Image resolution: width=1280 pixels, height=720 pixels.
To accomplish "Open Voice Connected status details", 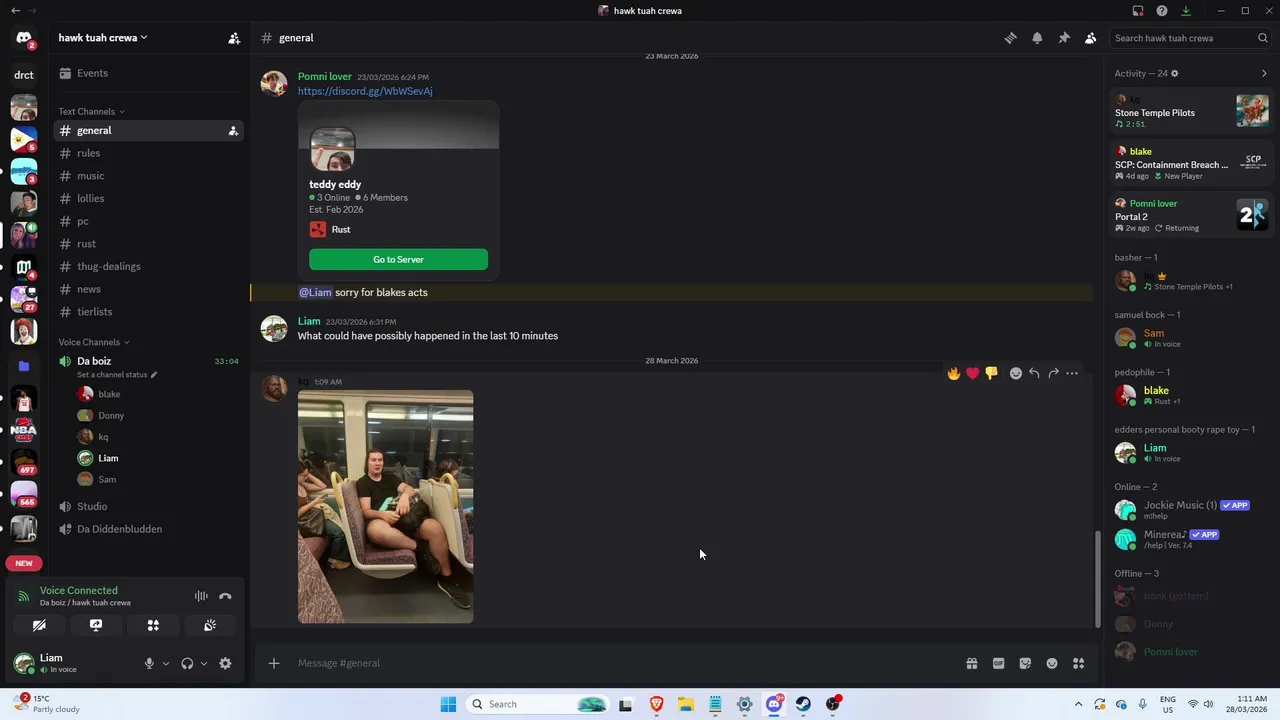I will [x=79, y=590].
